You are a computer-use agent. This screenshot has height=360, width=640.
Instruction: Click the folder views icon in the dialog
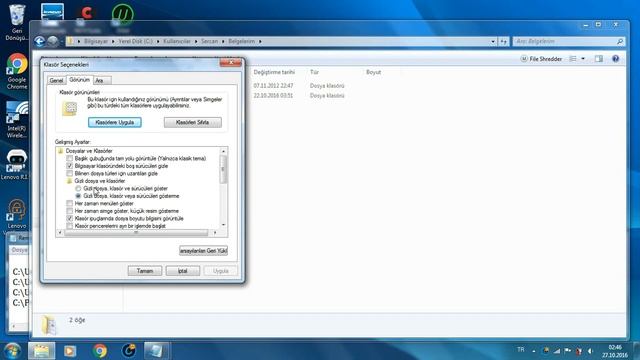pyautogui.click(x=69, y=109)
